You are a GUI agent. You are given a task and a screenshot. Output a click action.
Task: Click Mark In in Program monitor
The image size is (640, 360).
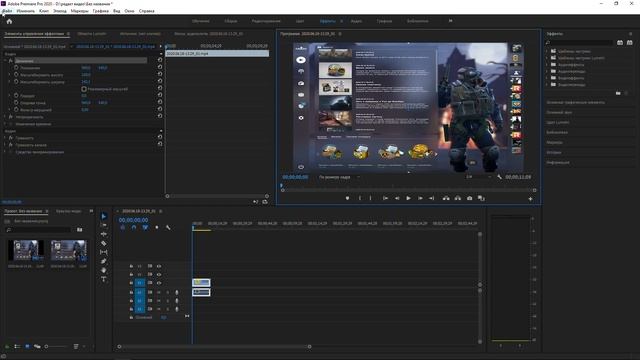(x=360, y=198)
